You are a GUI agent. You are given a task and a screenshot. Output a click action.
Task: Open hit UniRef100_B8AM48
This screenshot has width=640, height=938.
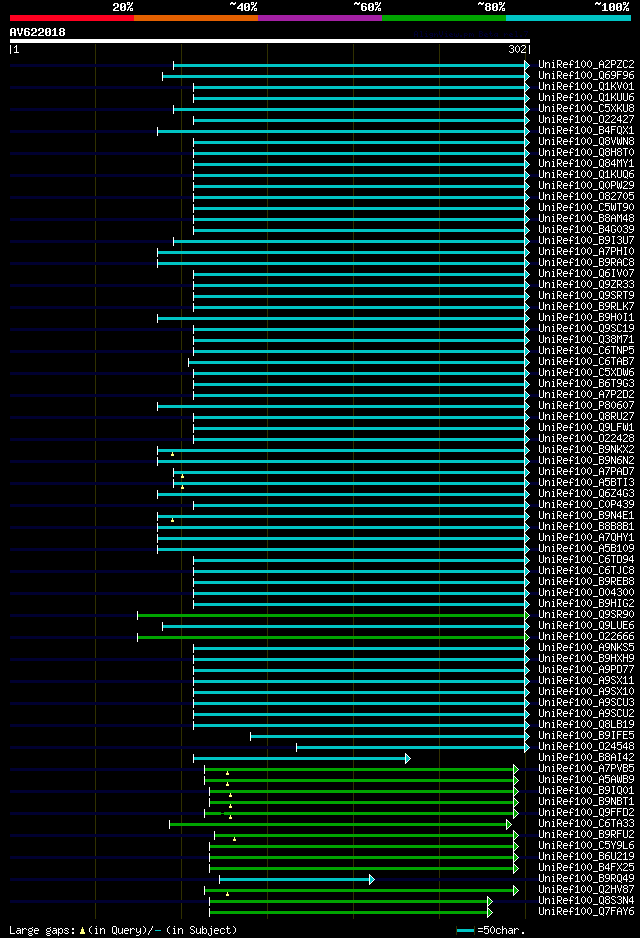[x=586, y=218]
